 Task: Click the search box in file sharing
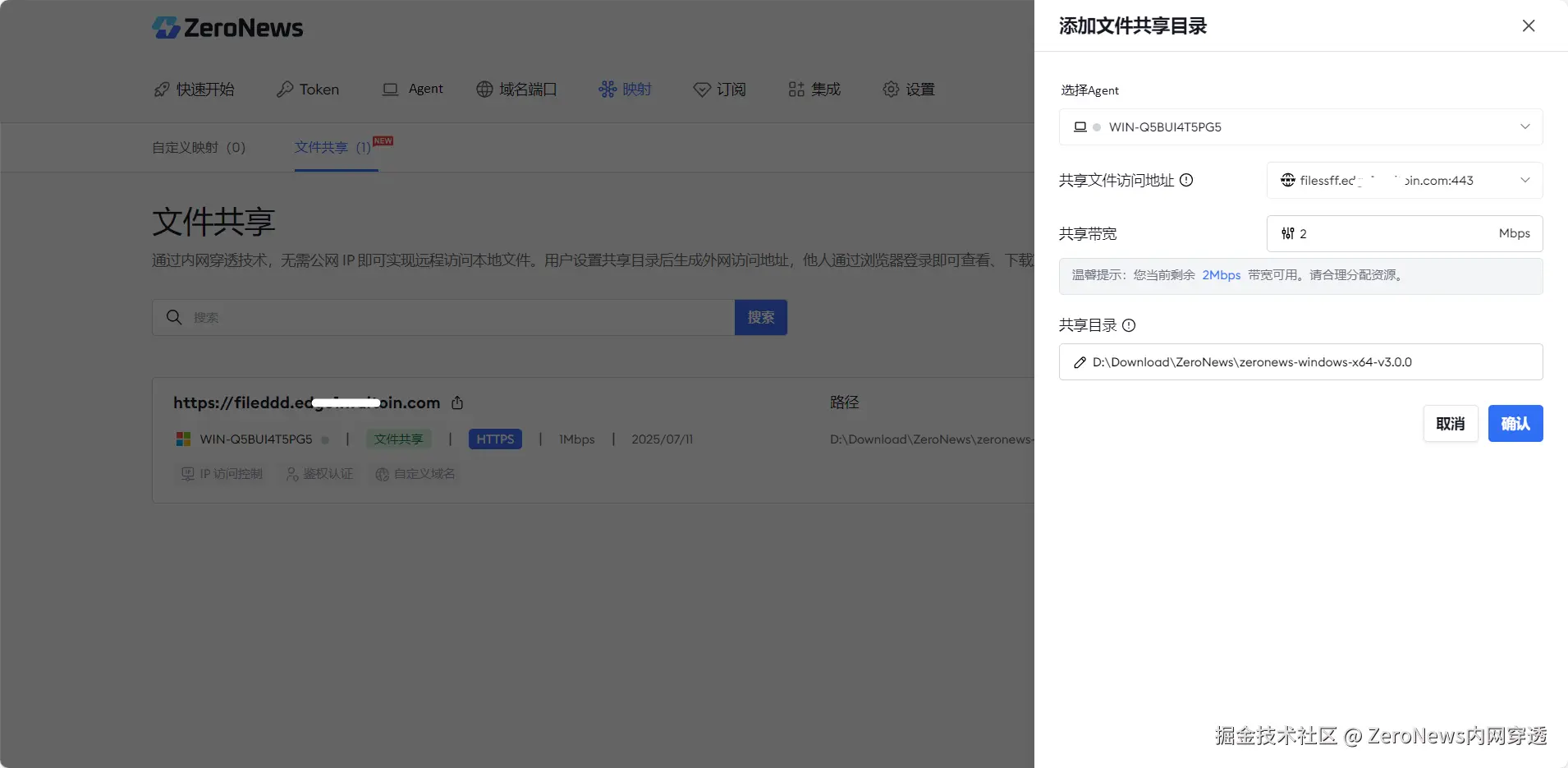pyautogui.click(x=443, y=318)
